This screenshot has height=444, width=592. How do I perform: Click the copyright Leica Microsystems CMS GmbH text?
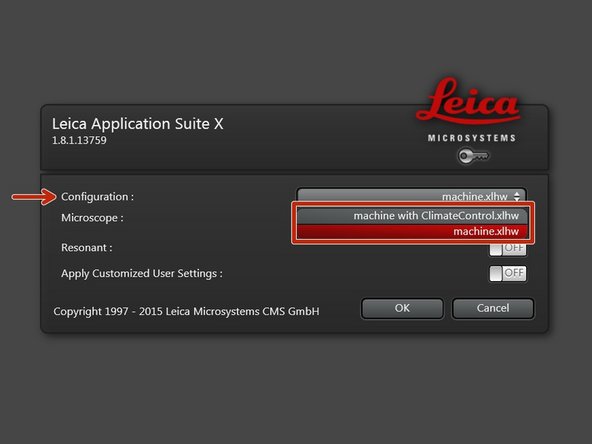[x=186, y=311]
